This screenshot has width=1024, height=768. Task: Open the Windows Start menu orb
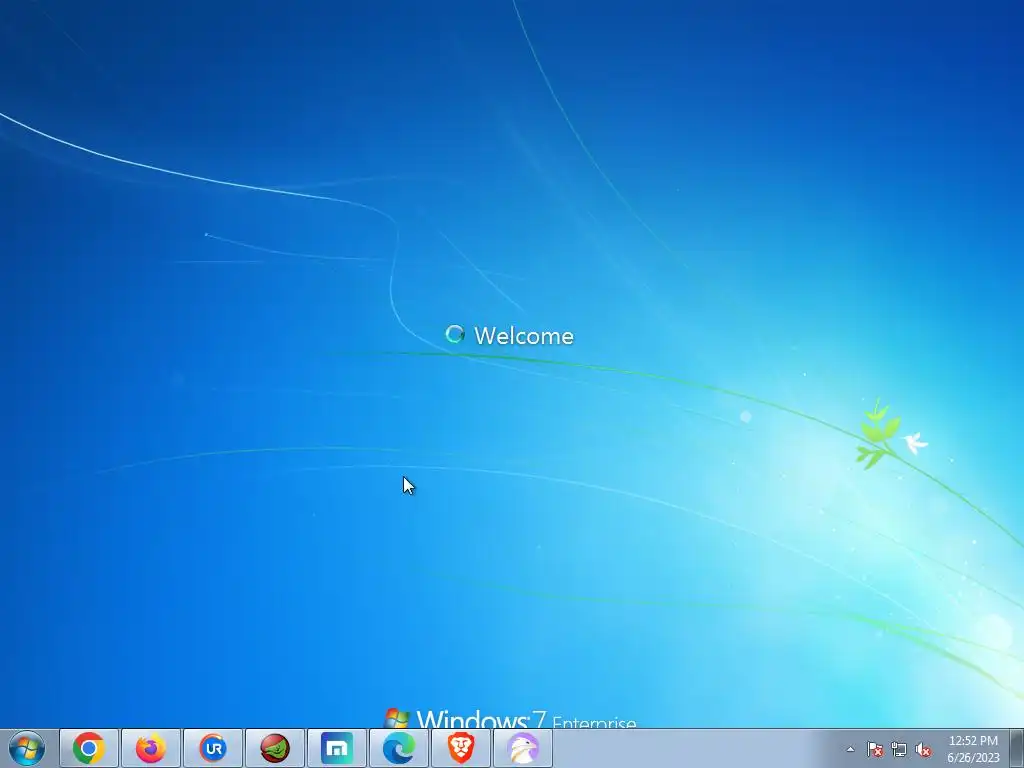pos(27,748)
